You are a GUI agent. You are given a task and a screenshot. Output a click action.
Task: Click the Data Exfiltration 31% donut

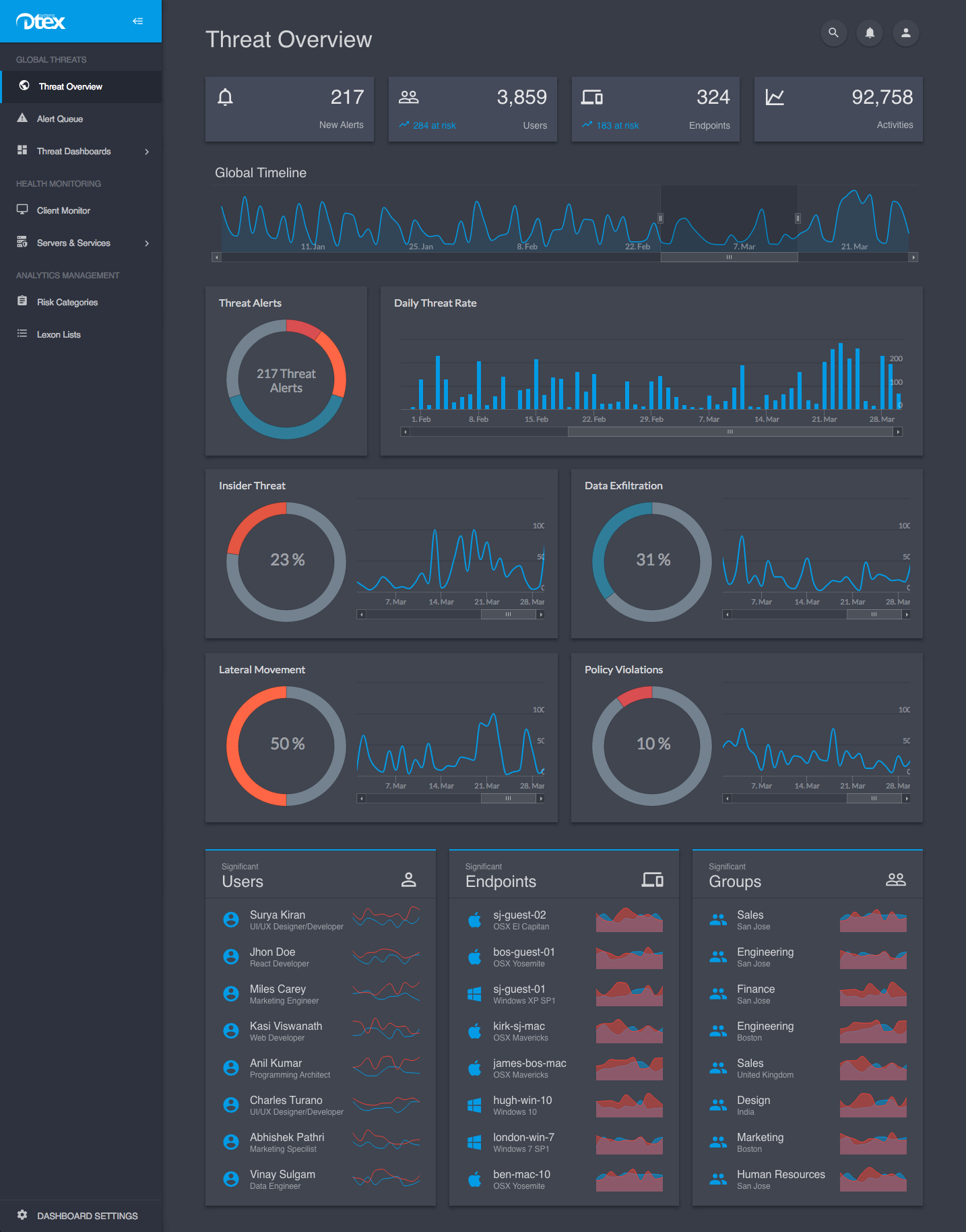point(652,562)
